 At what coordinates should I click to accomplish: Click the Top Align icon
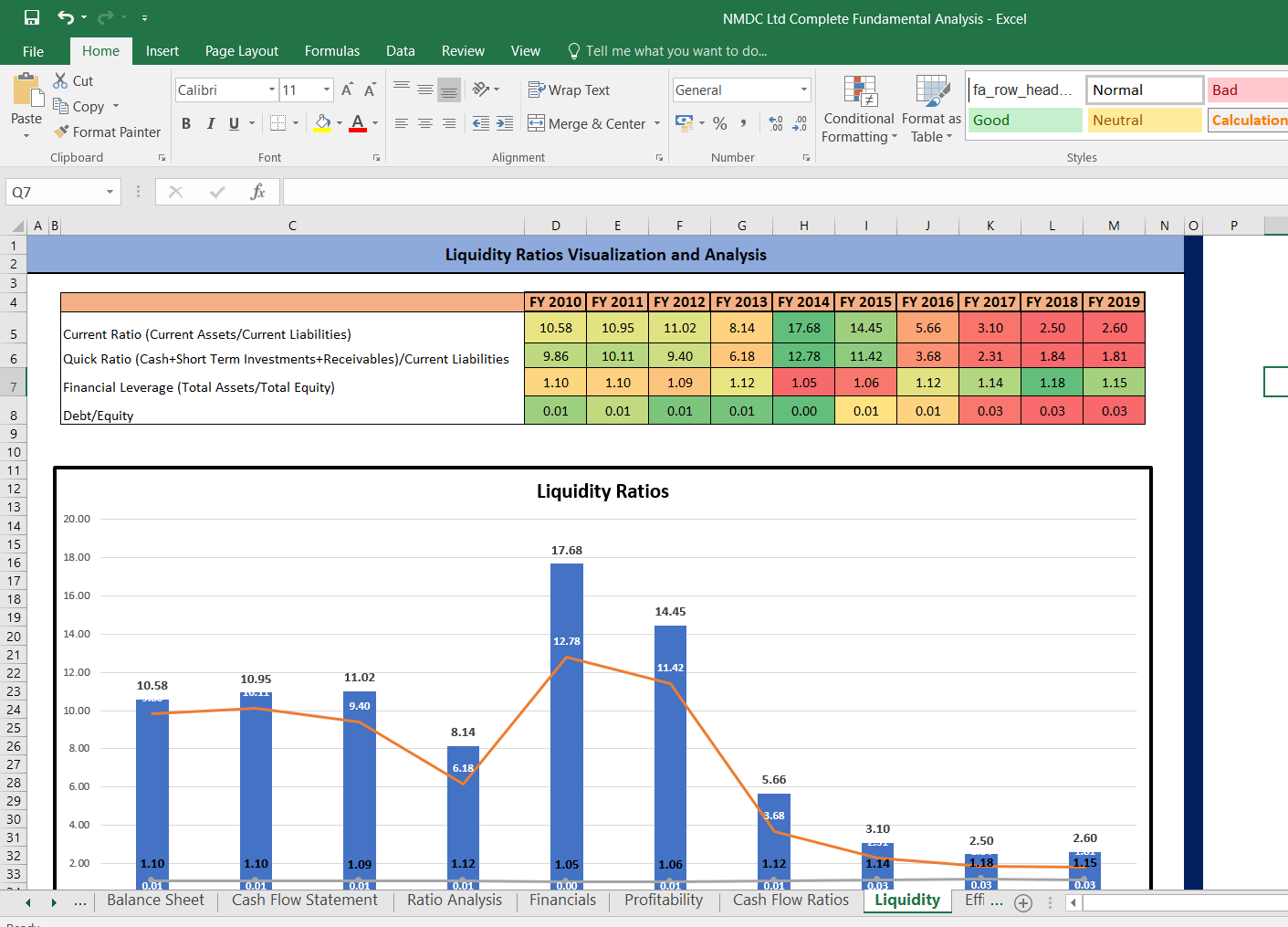coord(402,90)
